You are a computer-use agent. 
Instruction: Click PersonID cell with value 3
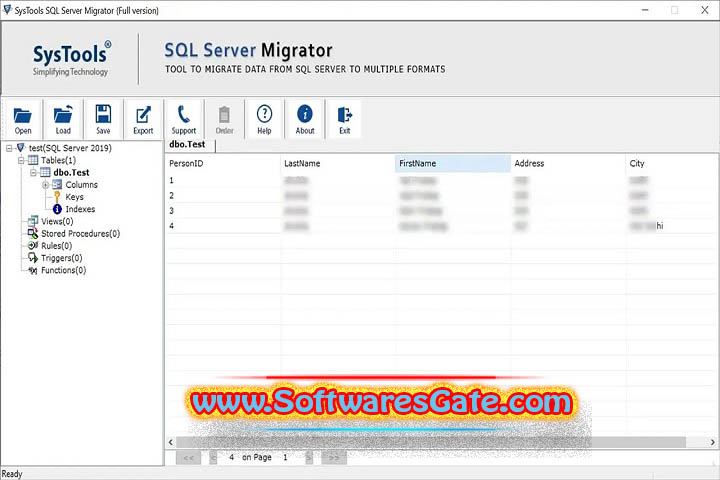click(223, 211)
